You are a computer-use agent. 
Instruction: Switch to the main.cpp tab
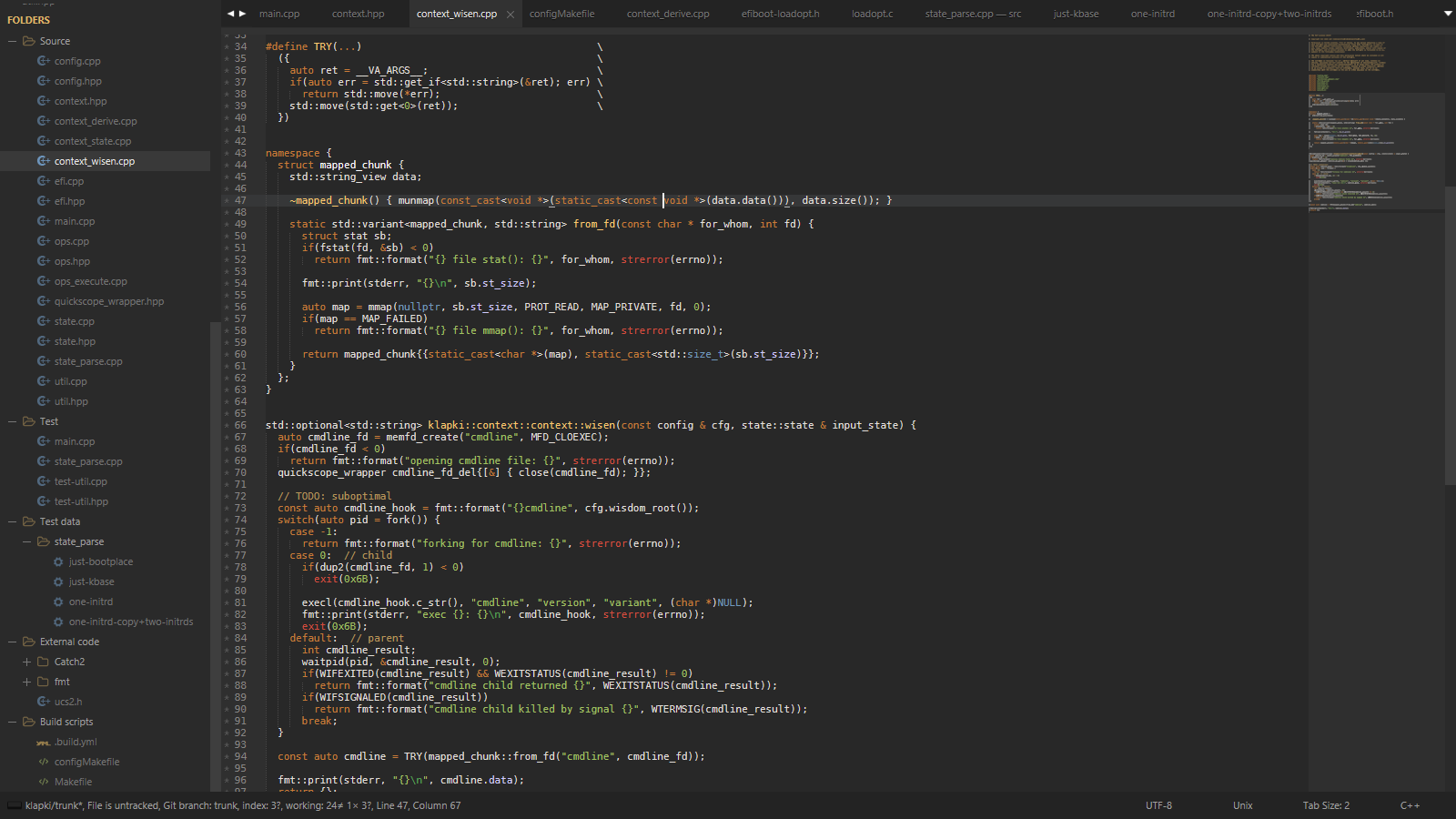coord(278,14)
